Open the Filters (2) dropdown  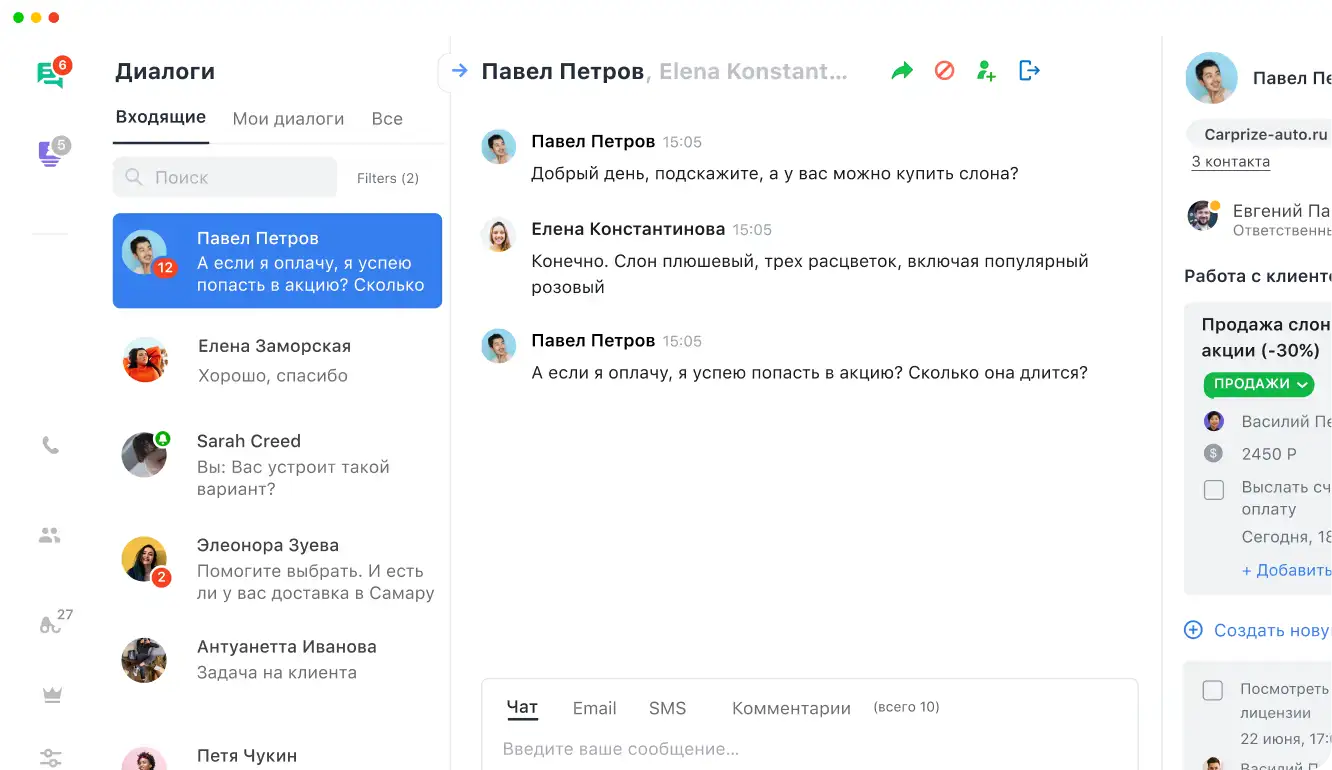pyautogui.click(x=388, y=178)
